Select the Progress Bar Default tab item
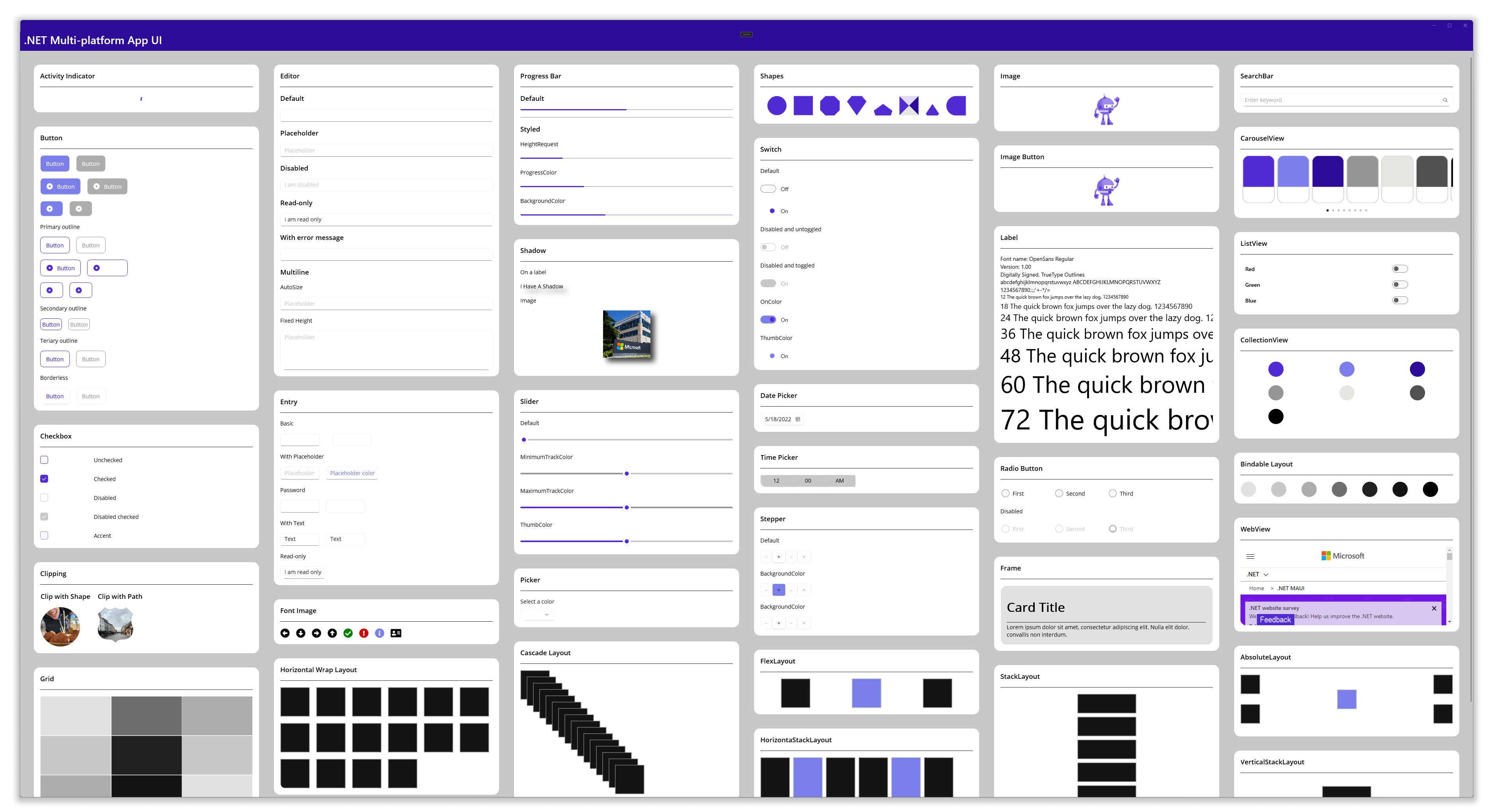Screen dimensions: 1490x812 [x=533, y=98]
